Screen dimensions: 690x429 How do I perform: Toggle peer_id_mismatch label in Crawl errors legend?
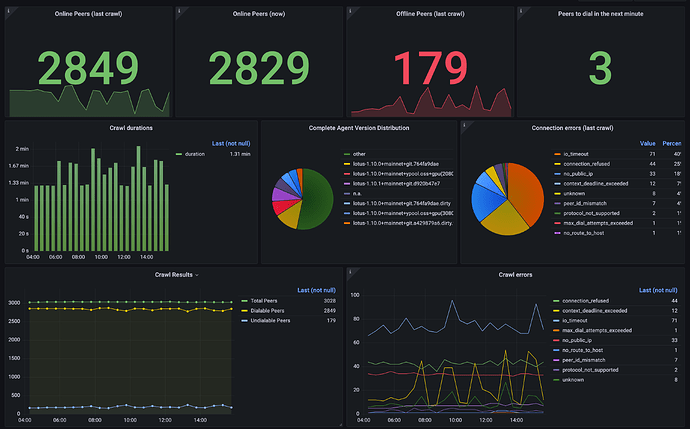click(584, 360)
